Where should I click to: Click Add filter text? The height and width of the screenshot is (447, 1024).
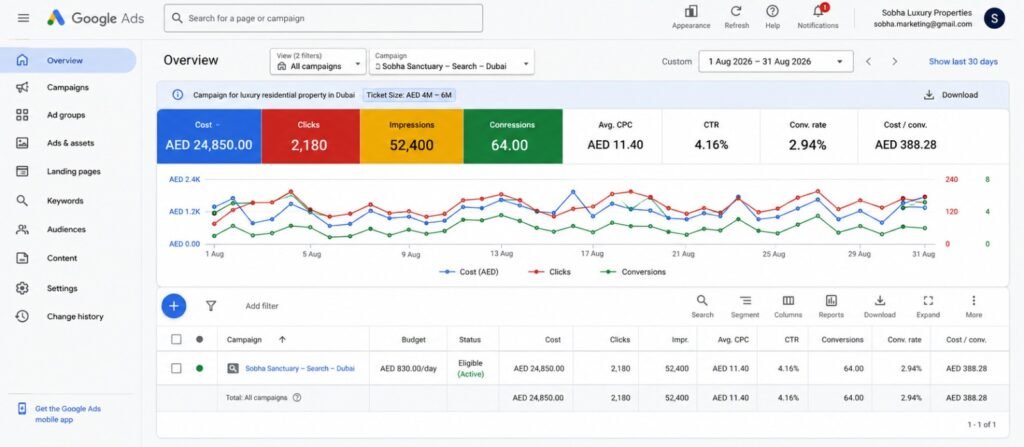coord(262,306)
